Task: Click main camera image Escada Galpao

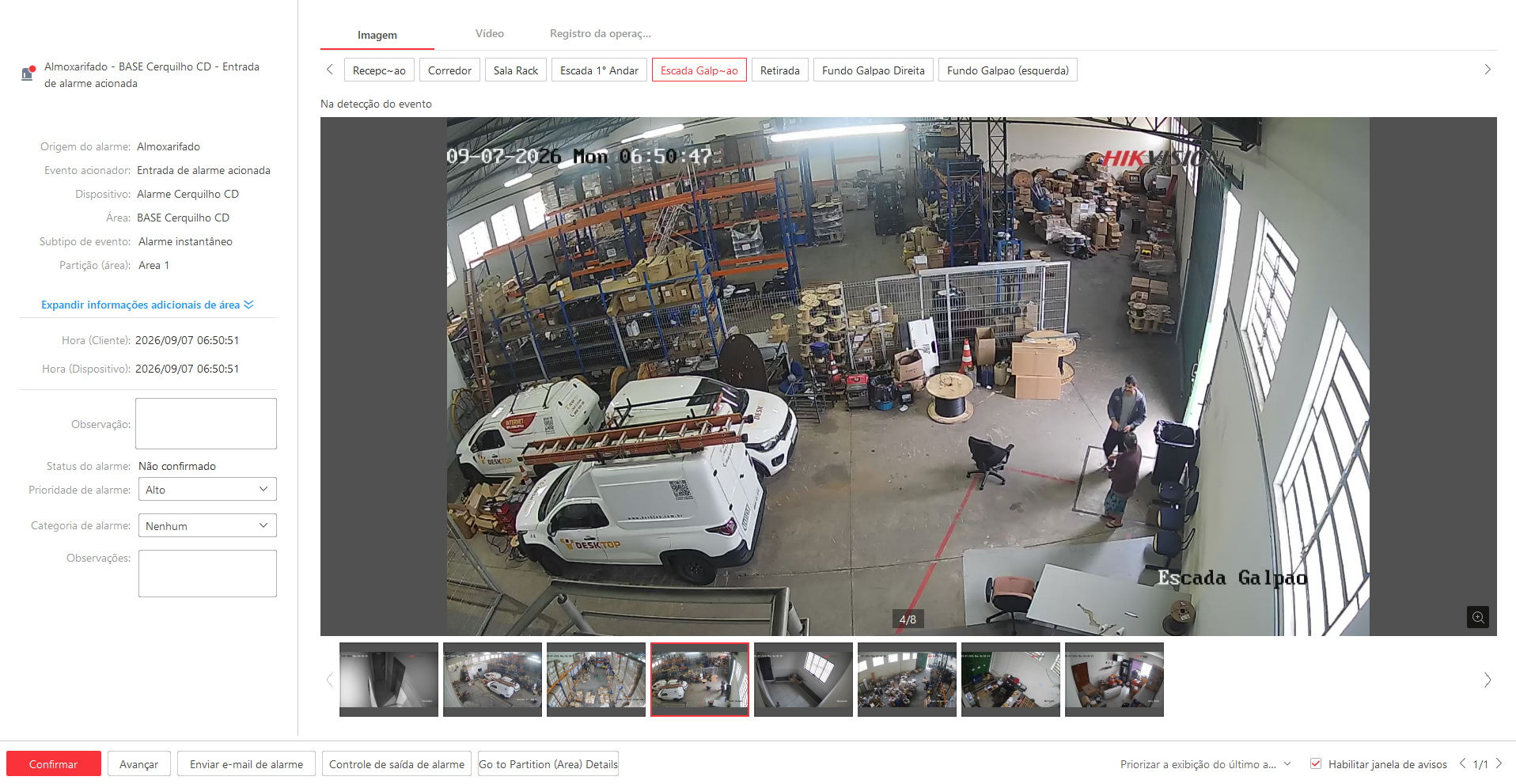Action: click(908, 377)
